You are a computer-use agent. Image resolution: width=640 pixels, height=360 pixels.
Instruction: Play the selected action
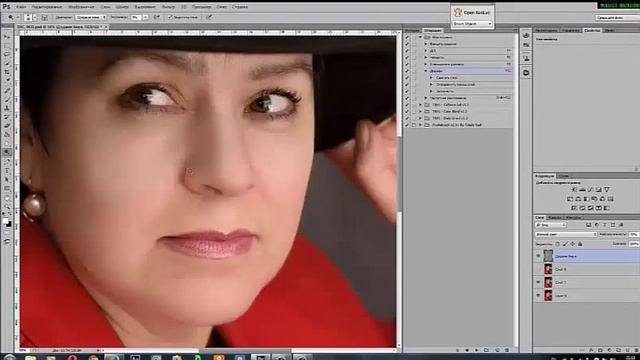(x=476, y=350)
